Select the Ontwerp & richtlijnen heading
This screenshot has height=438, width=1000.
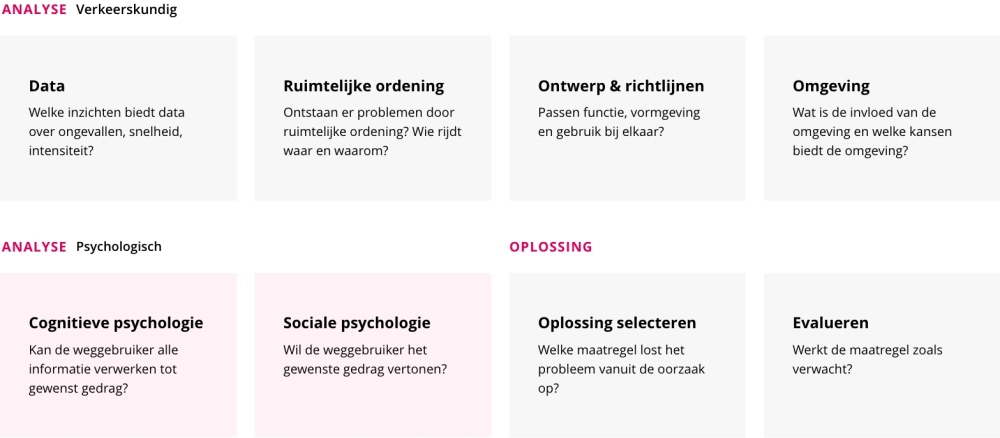coord(621,86)
